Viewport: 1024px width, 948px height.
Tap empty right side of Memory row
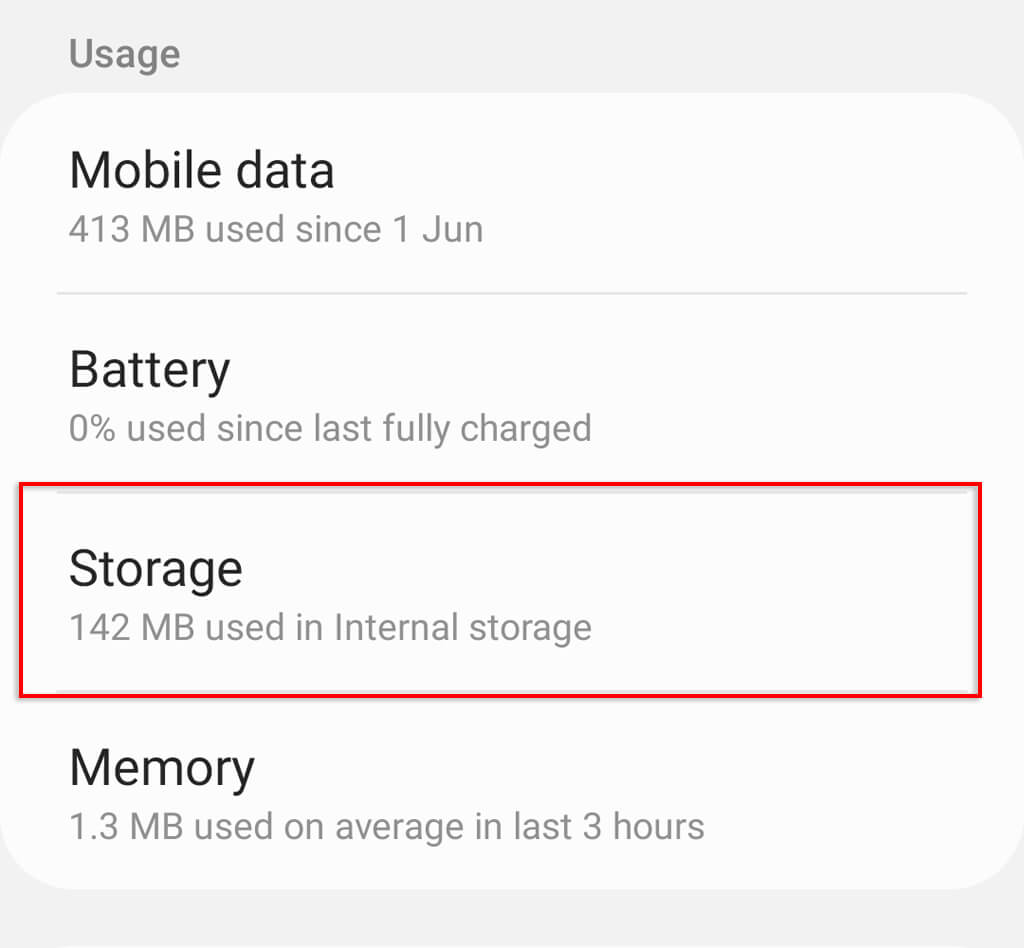850,790
